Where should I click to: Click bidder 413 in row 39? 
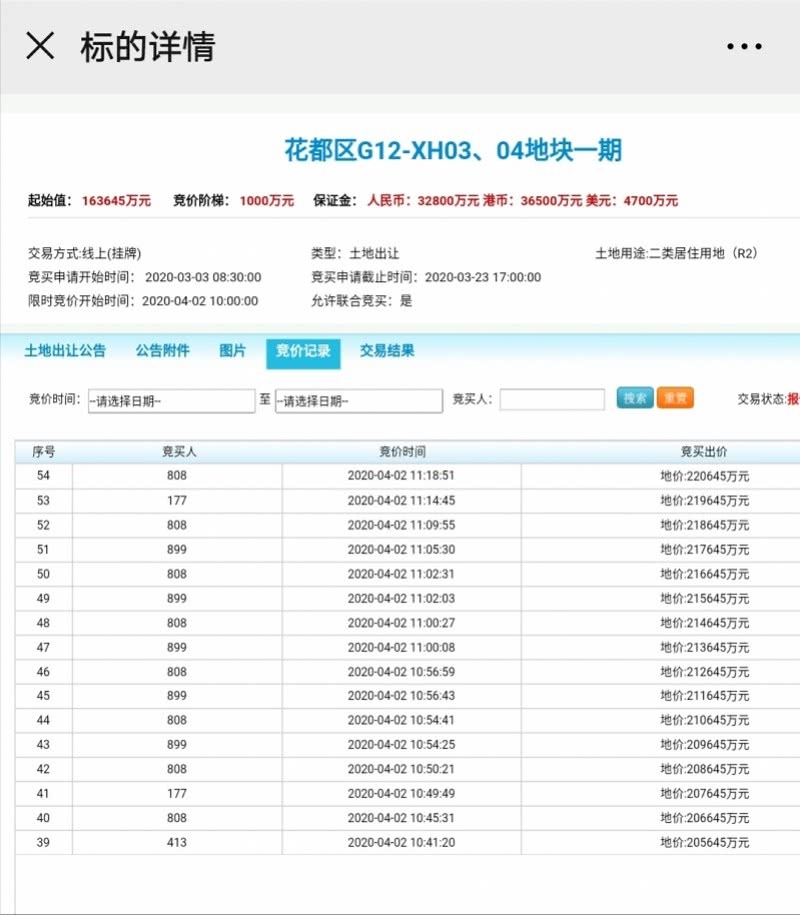pos(177,843)
